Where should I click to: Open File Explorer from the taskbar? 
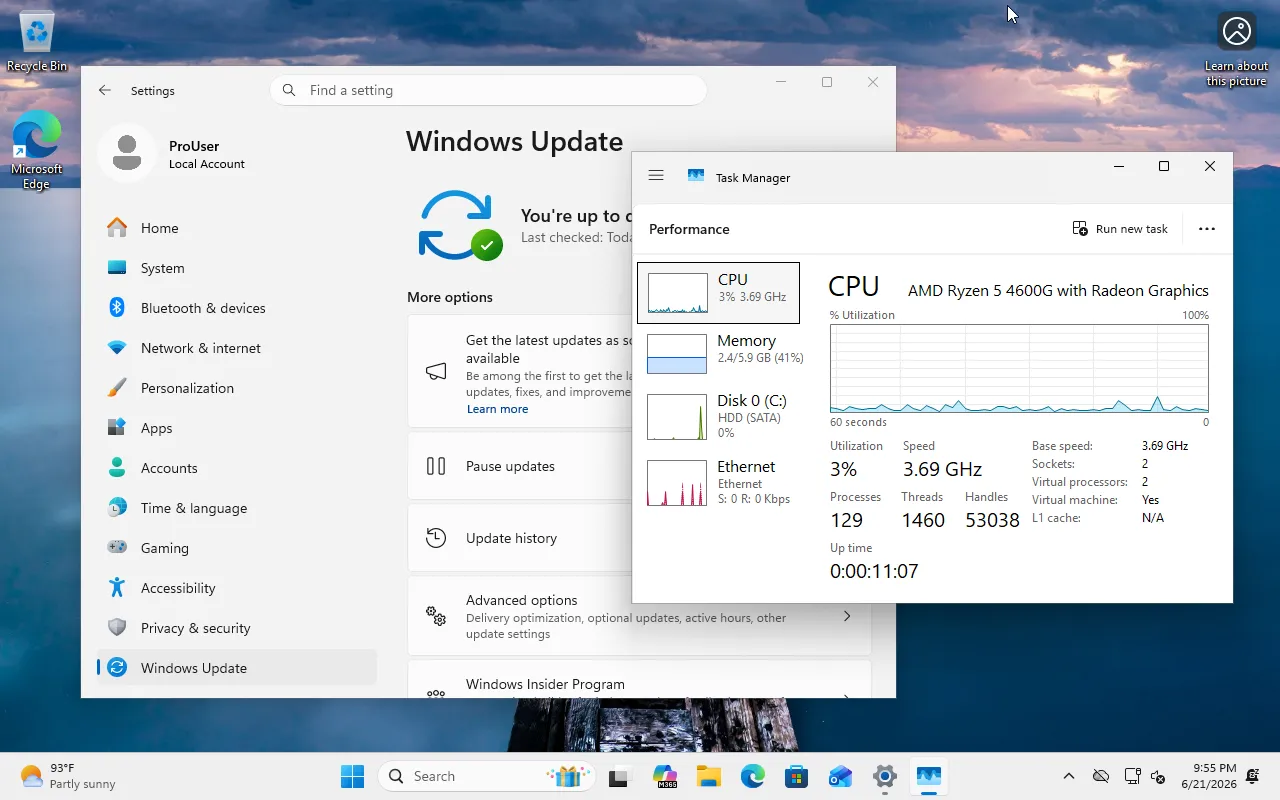[709, 776]
